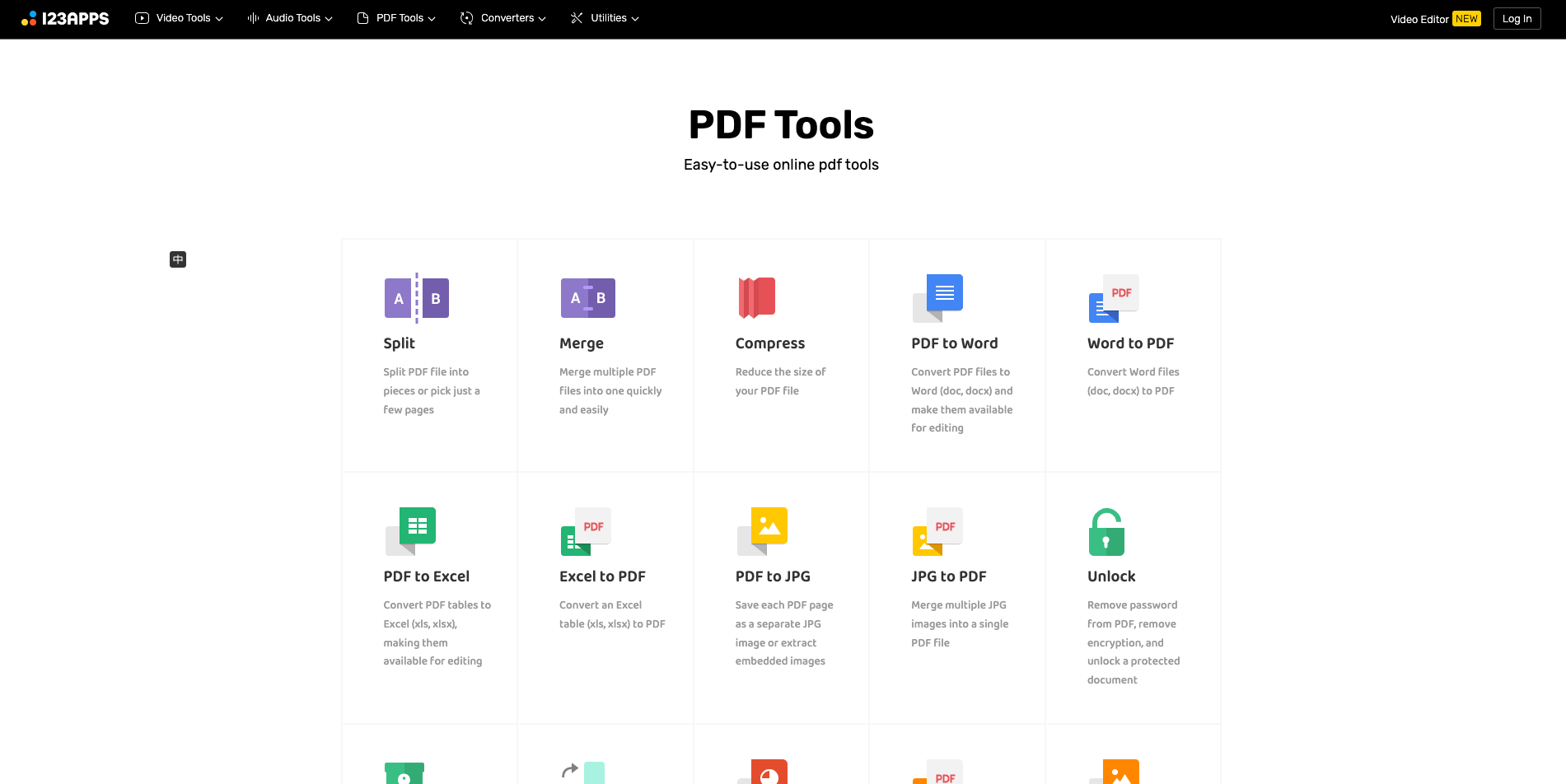
Task: Open the Merge PDF tool icon
Action: pyautogui.click(x=587, y=298)
